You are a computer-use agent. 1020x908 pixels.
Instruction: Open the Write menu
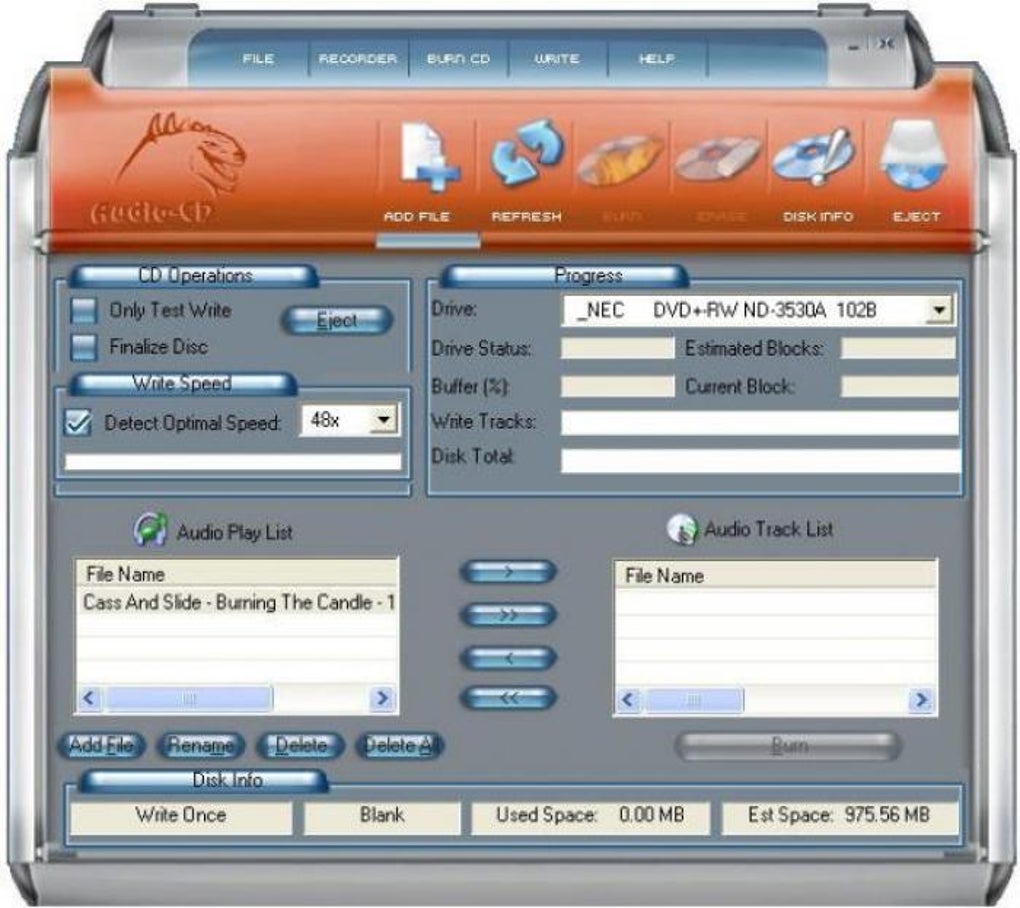click(x=557, y=59)
